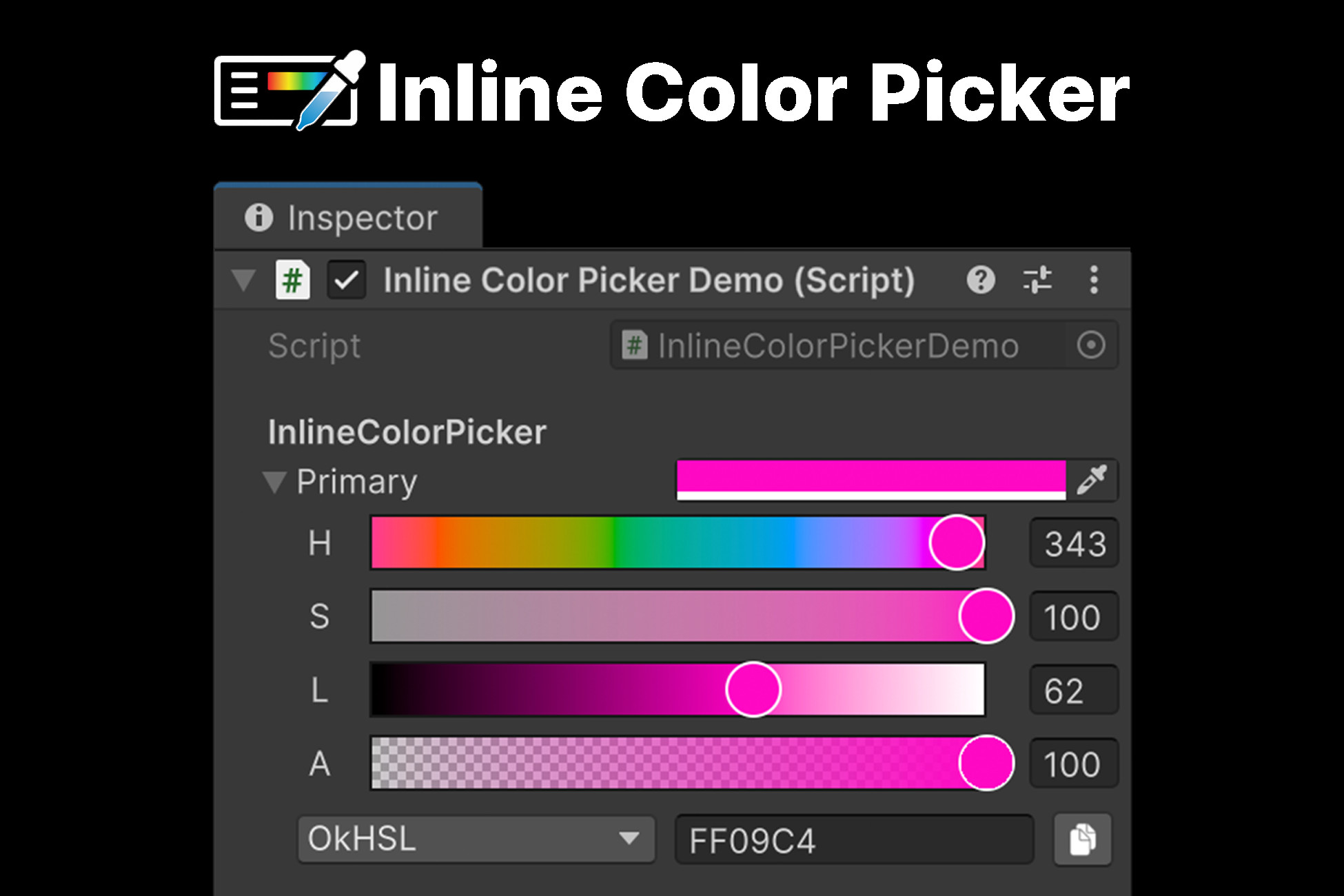Click the InlineColorPicker section label
Screen dimensions: 1344x896
pos(407,431)
